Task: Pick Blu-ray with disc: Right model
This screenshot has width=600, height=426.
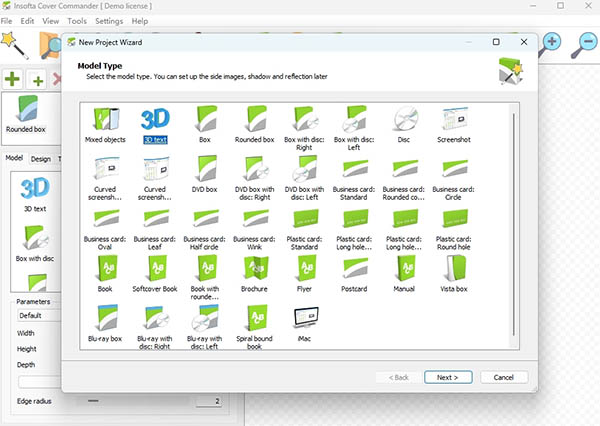Action: (155, 326)
